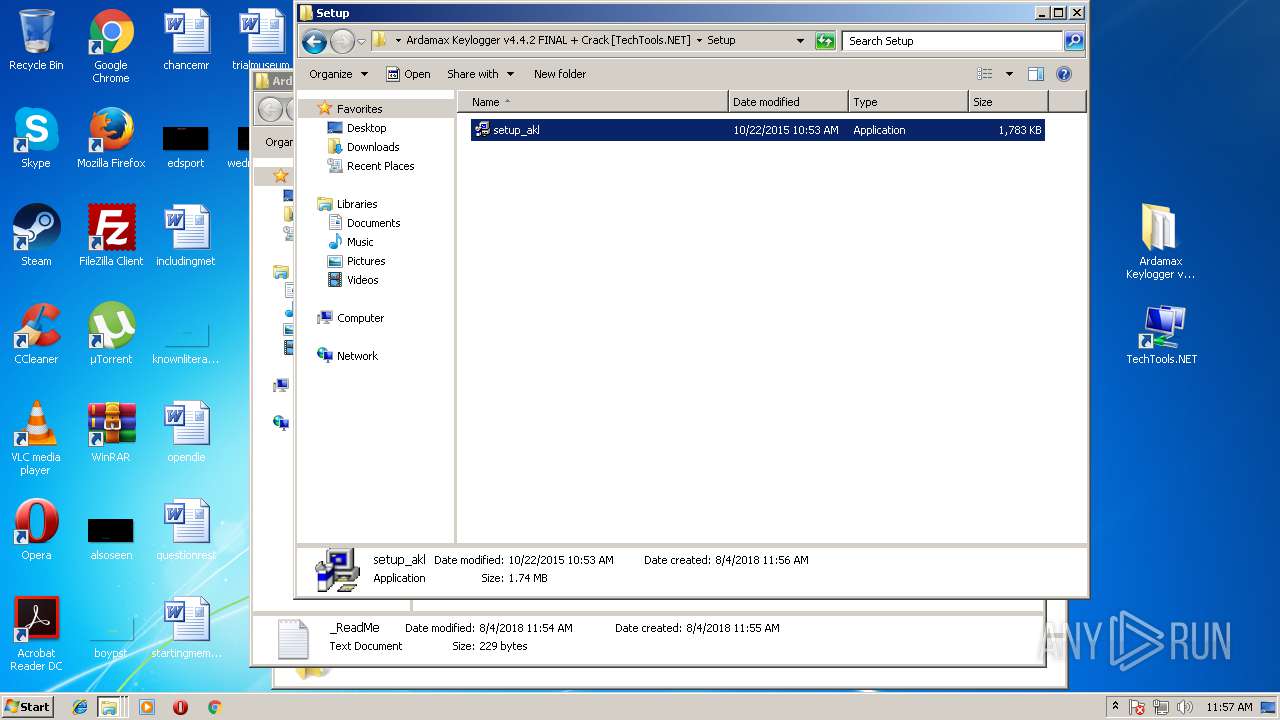Image resolution: width=1280 pixels, height=720 pixels.
Task: Open Downloads in the navigation pane
Action: point(373,147)
